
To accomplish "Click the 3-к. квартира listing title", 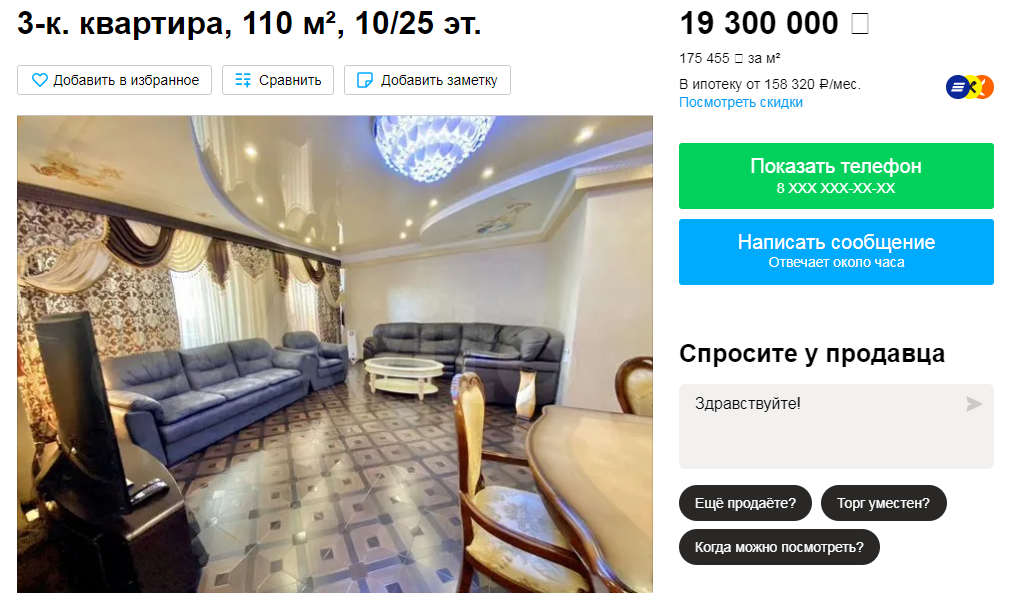I will click(x=249, y=24).
